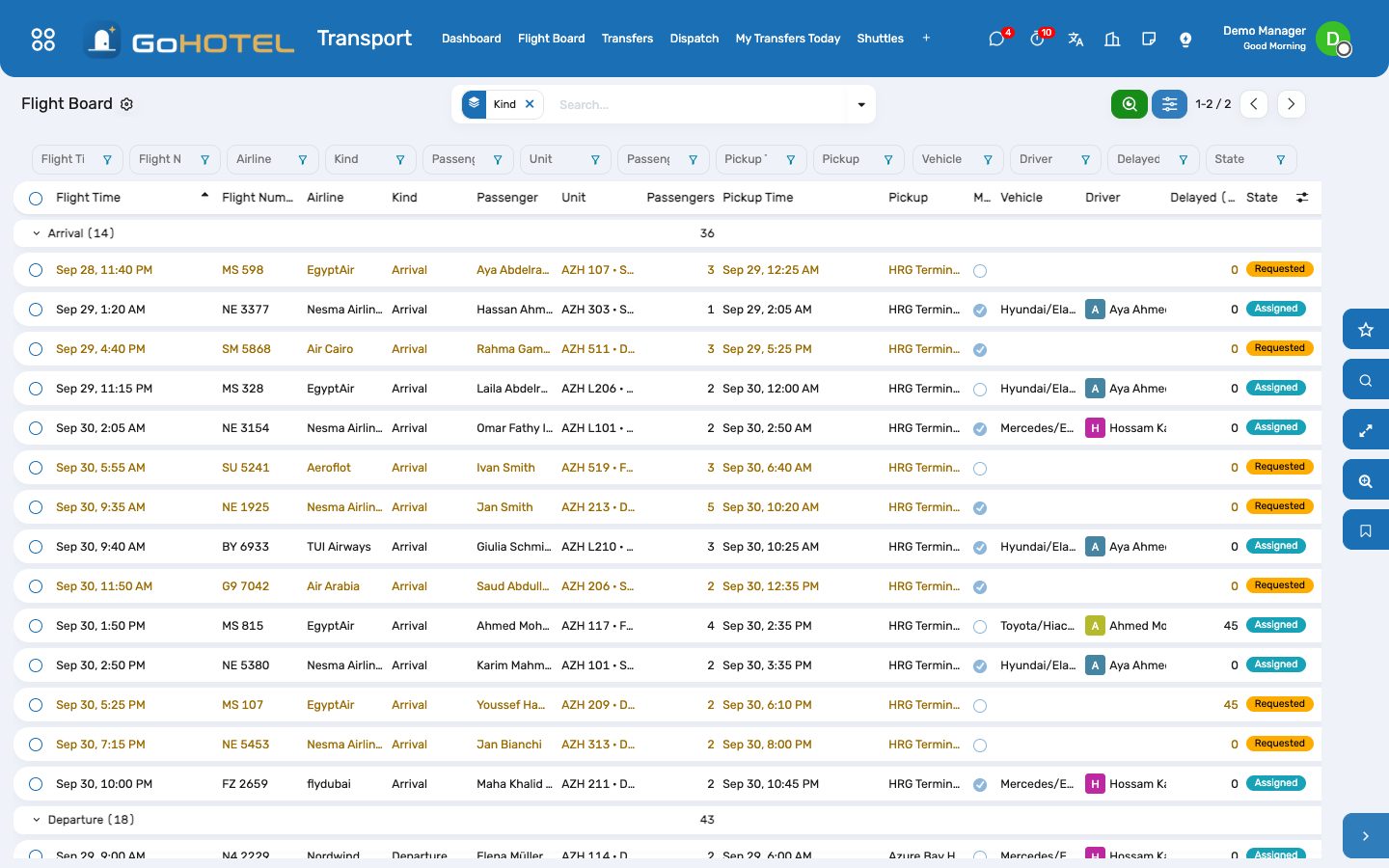Open activities clock icon with badge 10
The image size is (1389, 868).
point(1038,39)
